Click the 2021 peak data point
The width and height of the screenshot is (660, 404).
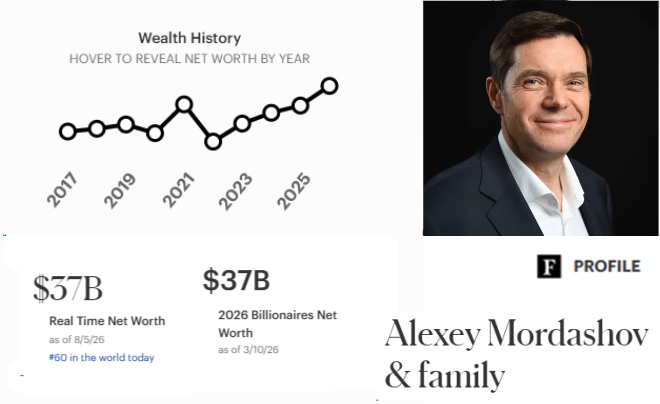click(184, 104)
